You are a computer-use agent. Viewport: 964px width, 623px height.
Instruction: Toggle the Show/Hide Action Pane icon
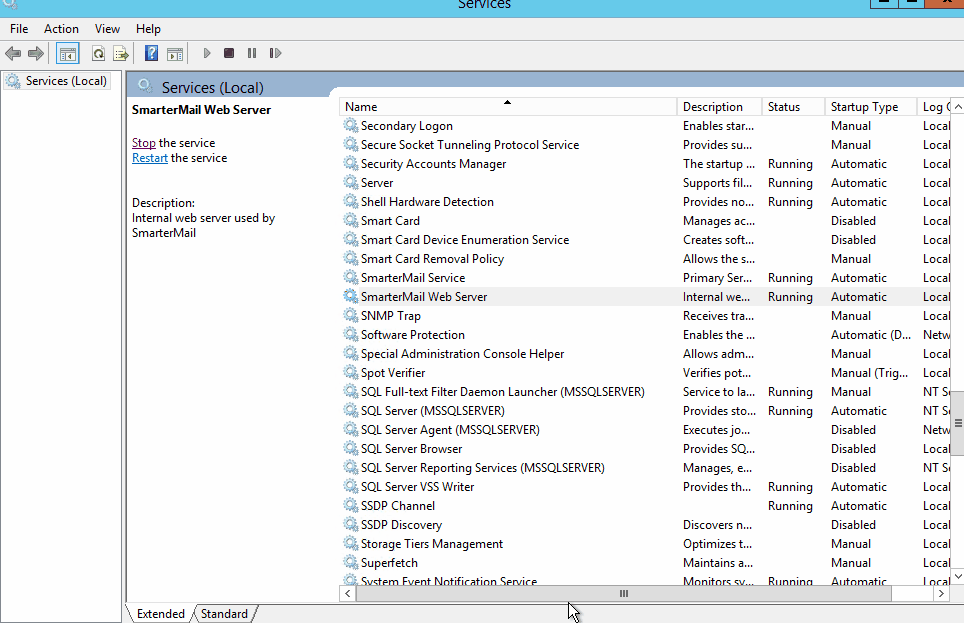click(x=175, y=54)
